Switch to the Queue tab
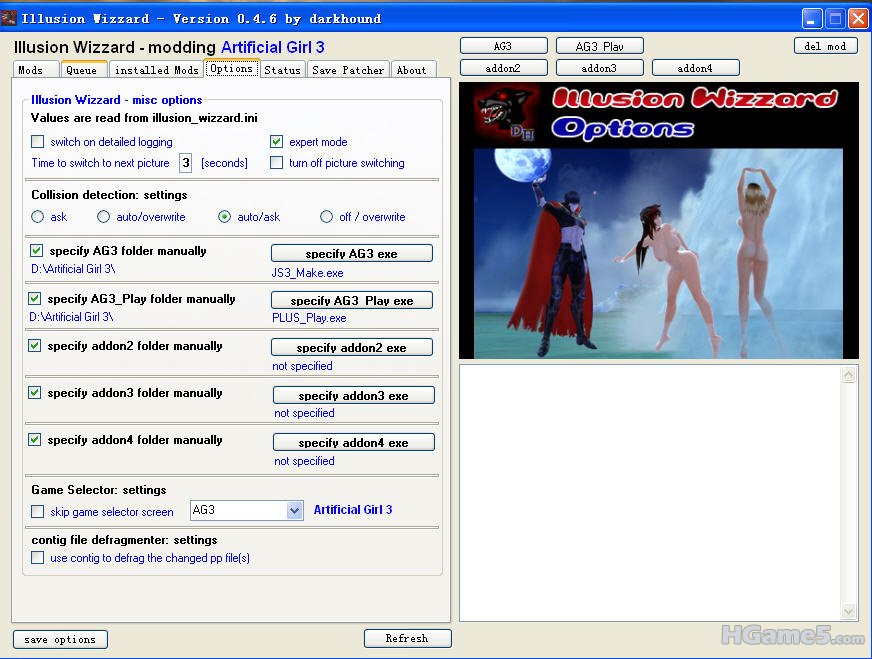The image size is (872, 659). (84, 70)
